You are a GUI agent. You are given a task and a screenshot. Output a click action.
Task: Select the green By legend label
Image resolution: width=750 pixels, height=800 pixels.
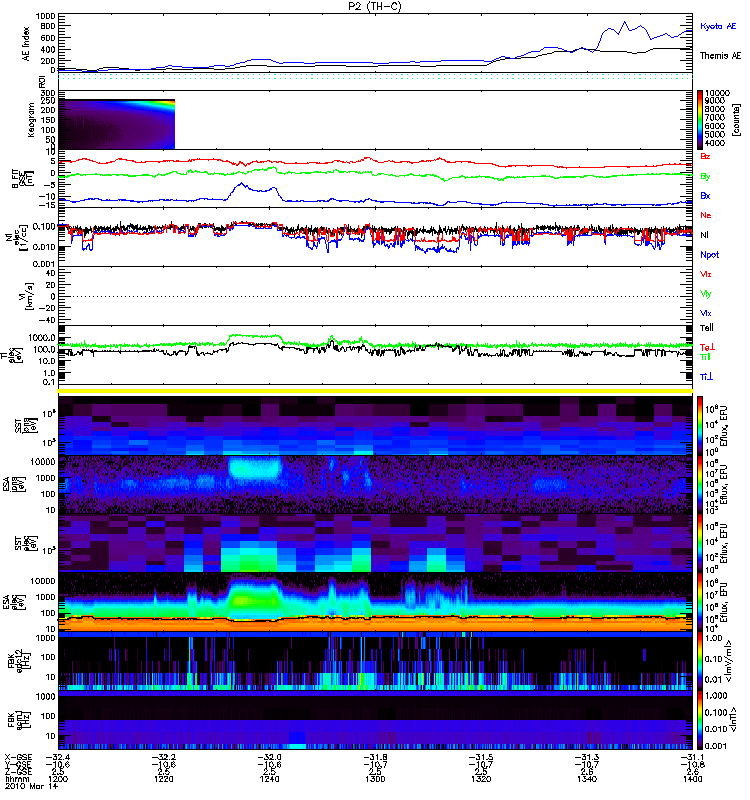coord(705,177)
